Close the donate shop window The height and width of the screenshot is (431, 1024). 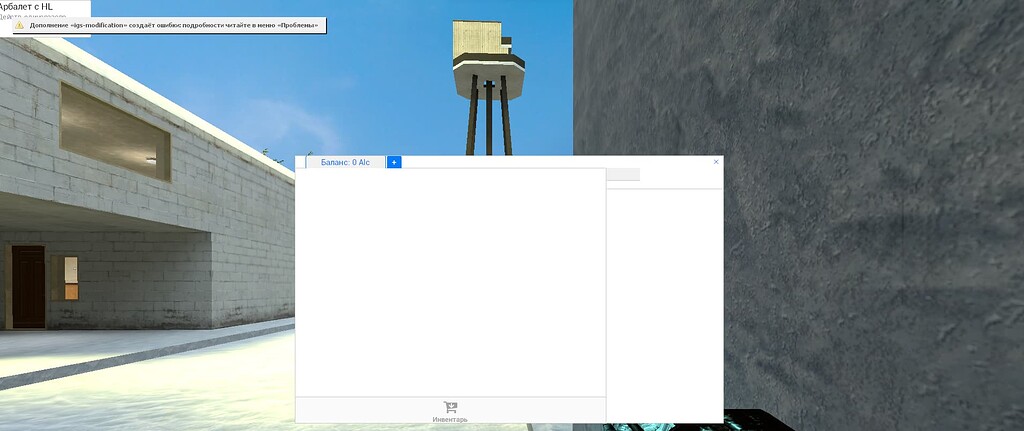(716, 161)
